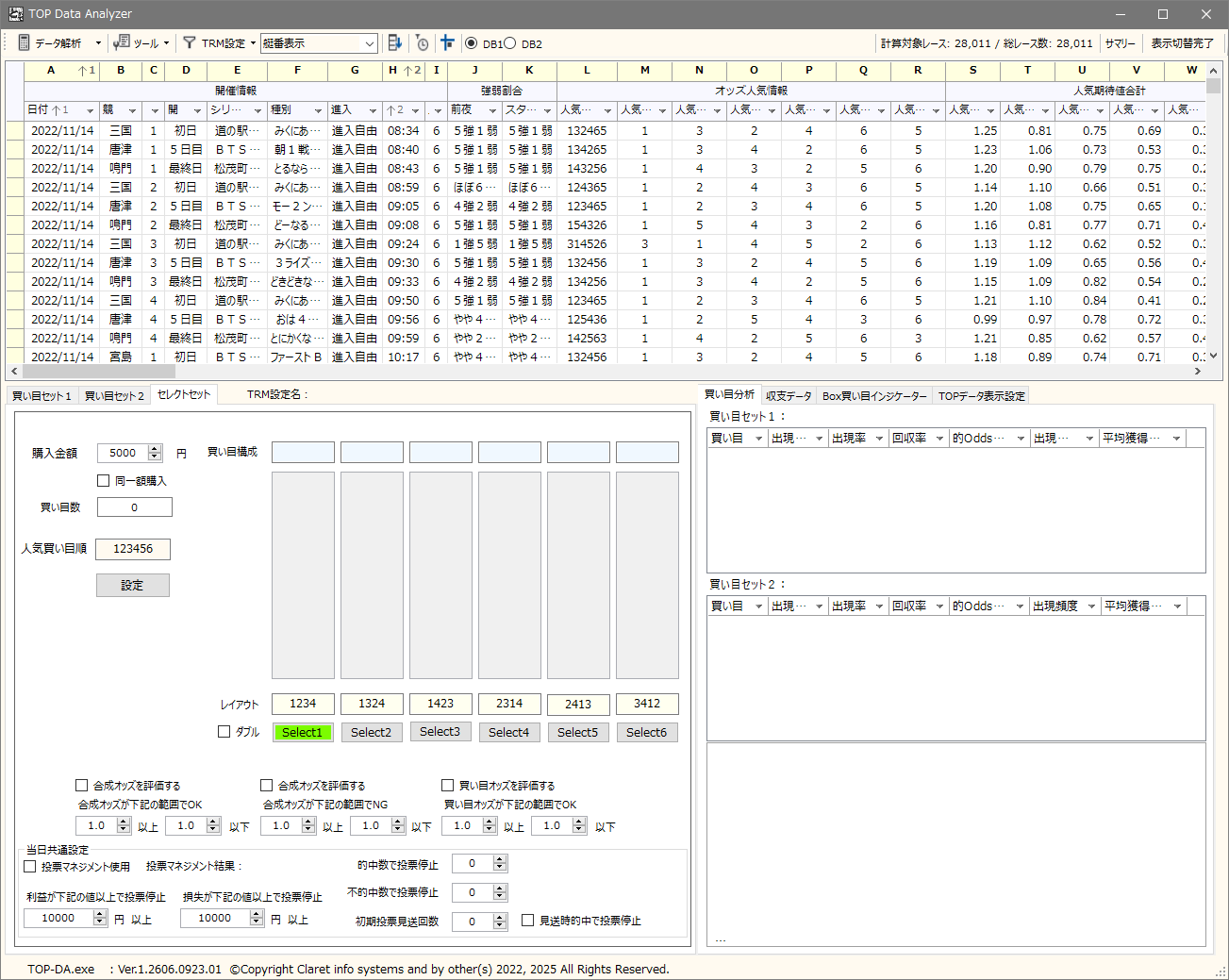Open filter arrow on 日付 column header
1229x980 pixels.
coord(90,111)
